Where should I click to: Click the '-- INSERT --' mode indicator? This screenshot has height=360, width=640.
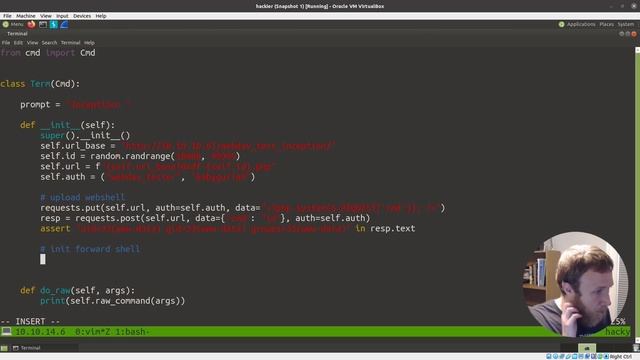[30, 321]
